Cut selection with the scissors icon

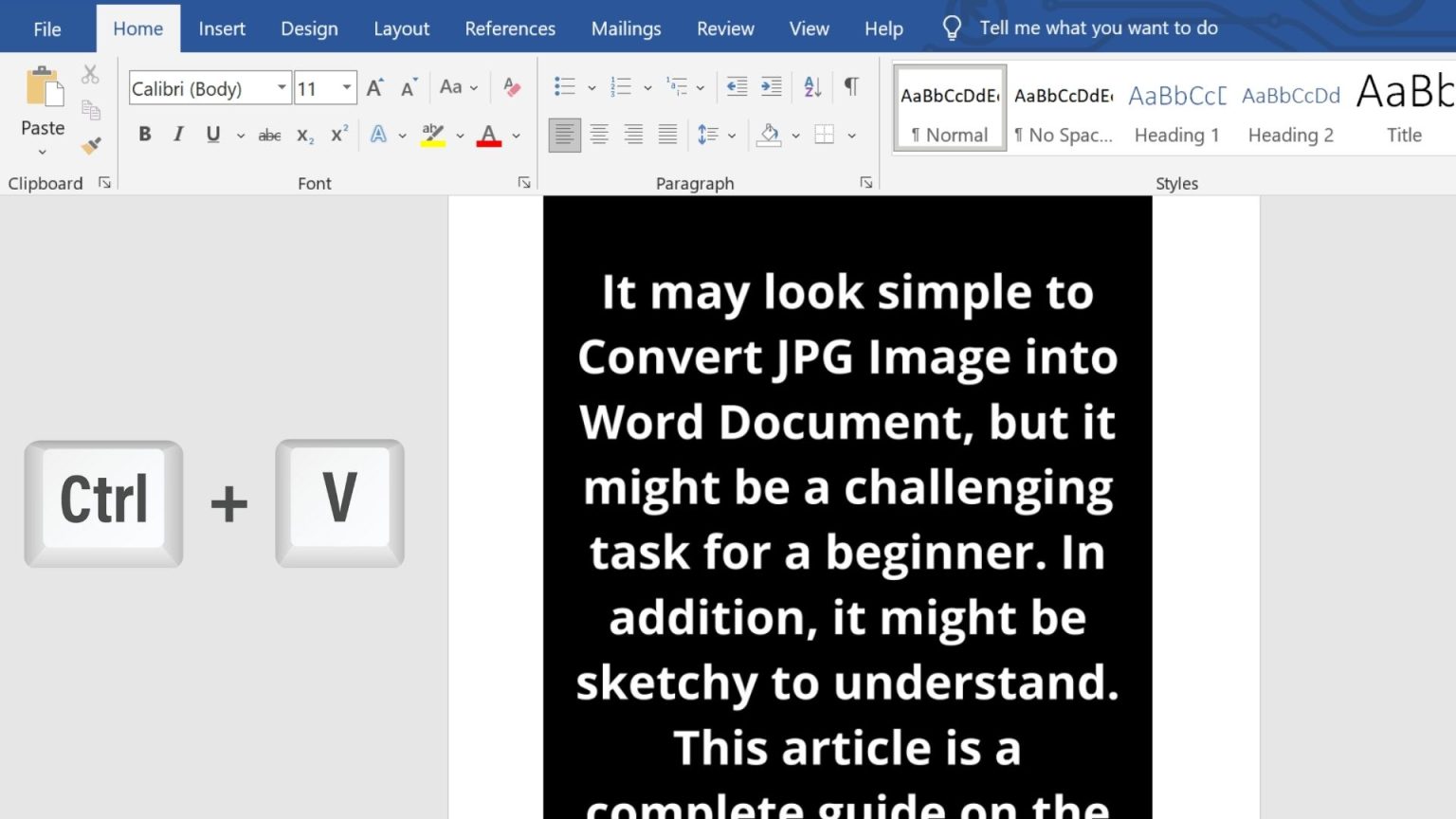click(90, 74)
